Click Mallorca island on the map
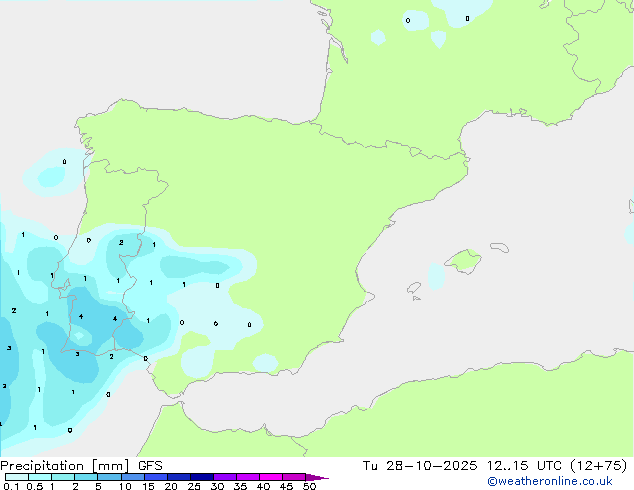This screenshot has height=490, width=634. [x=463, y=261]
